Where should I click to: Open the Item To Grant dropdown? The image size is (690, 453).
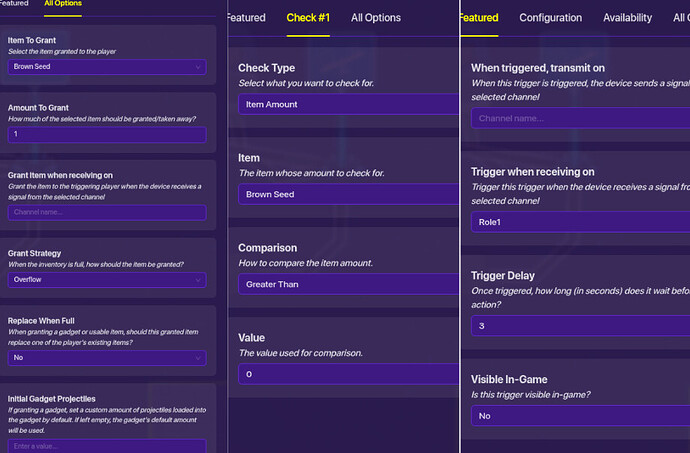(108, 67)
